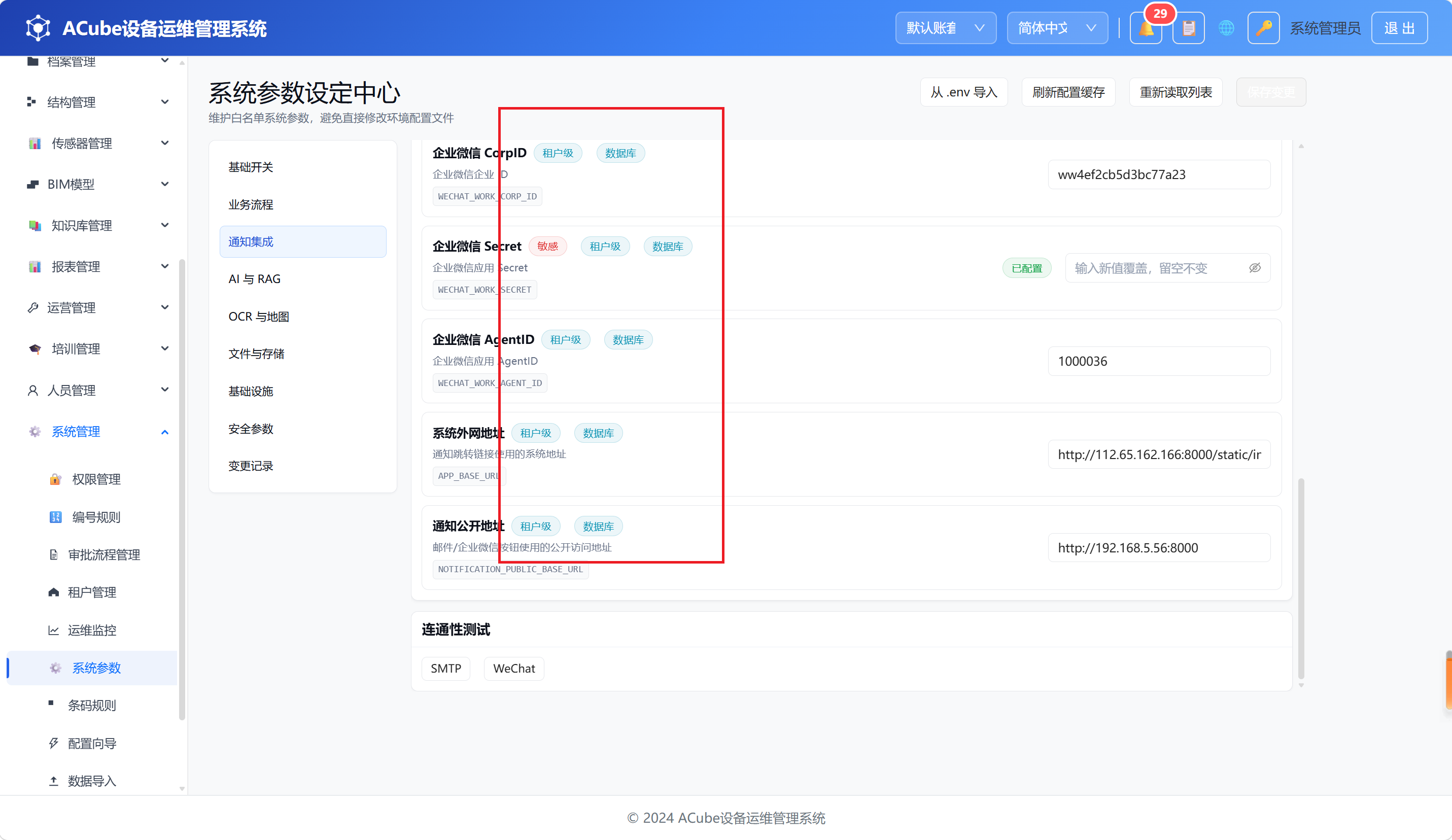Image resolution: width=1452 pixels, height=840 pixels.
Task: Click the ACube logo icon
Action: pyautogui.click(x=38, y=28)
